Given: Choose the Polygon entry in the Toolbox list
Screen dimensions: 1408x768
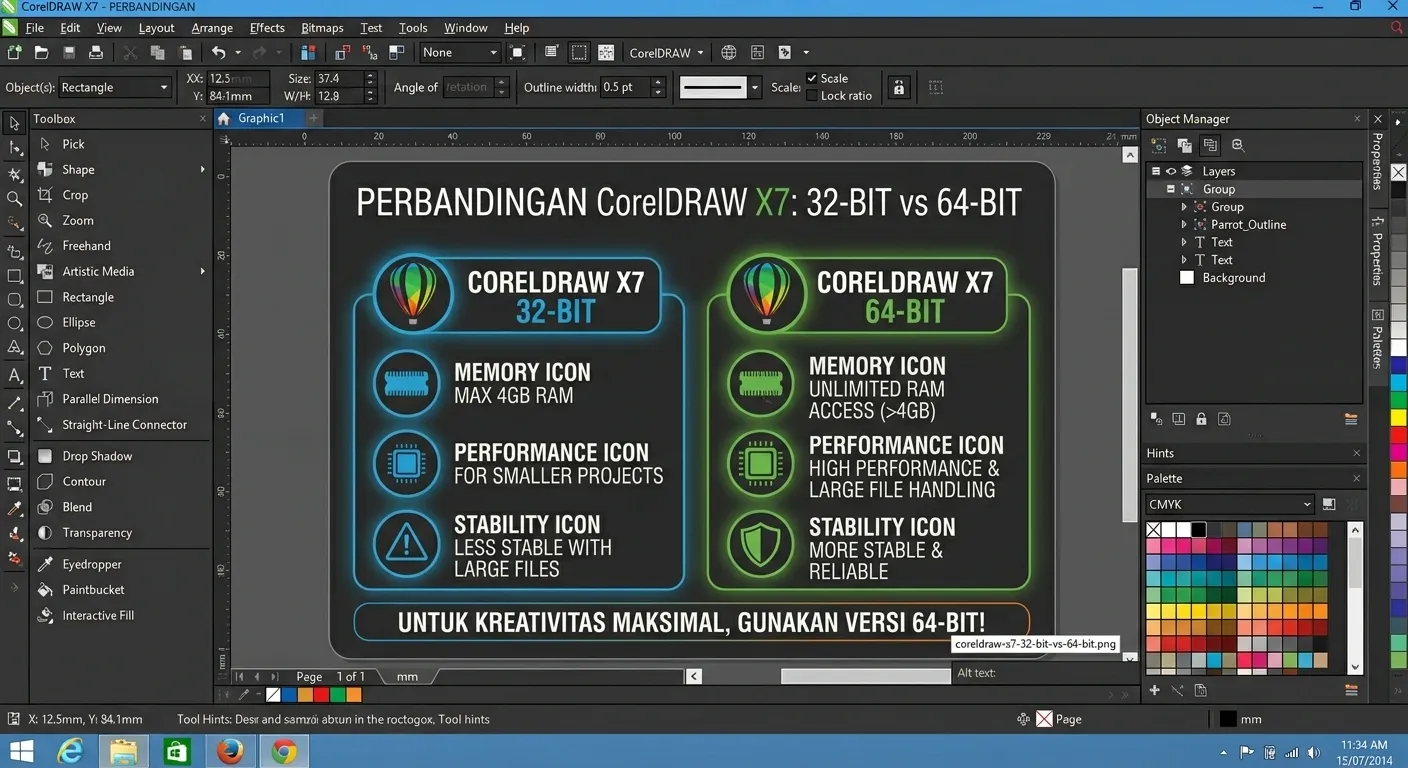Looking at the screenshot, I should tap(120, 348).
